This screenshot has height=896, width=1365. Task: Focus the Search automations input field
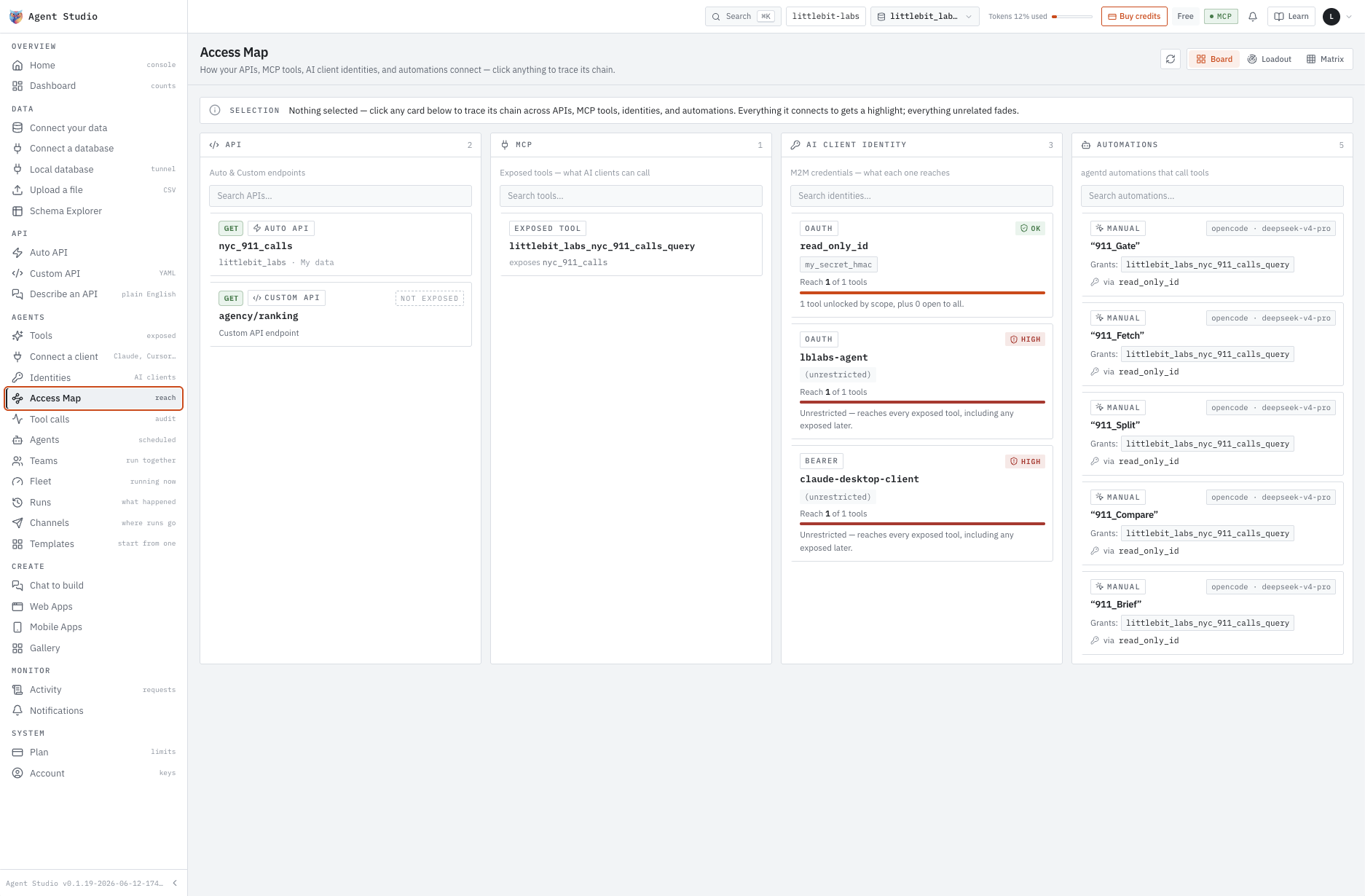point(1212,196)
